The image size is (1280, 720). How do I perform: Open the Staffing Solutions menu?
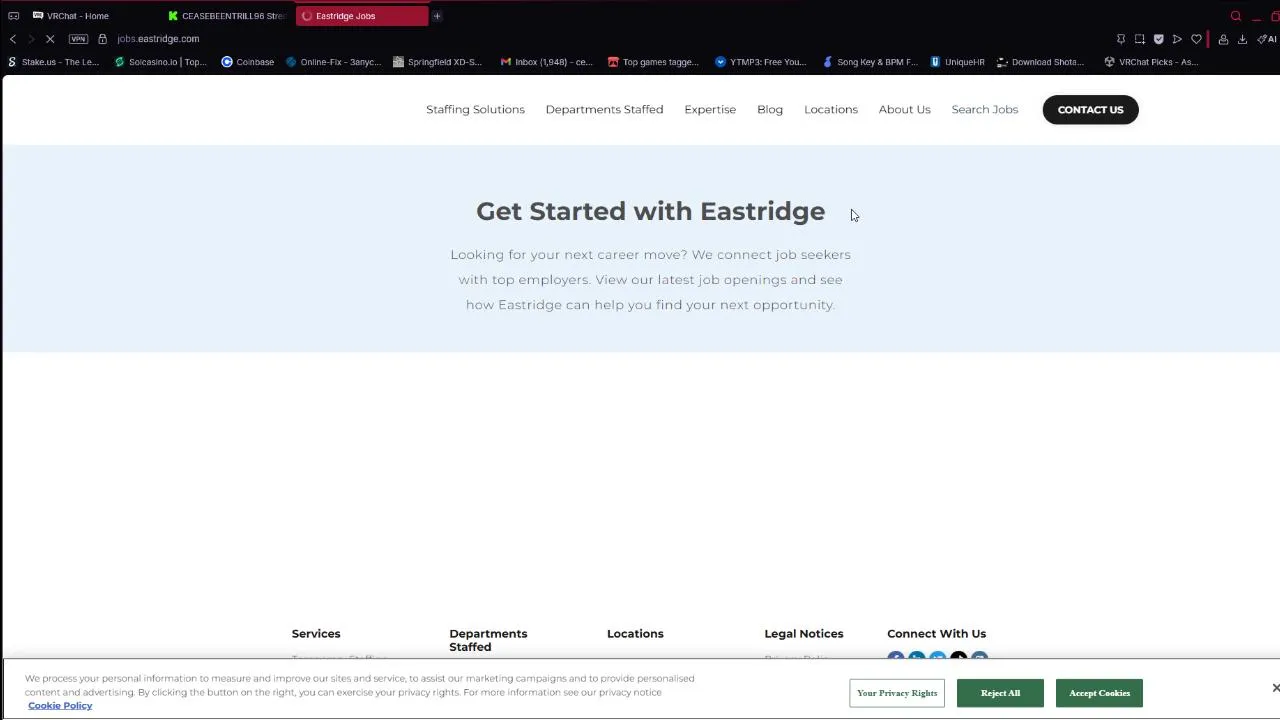(475, 110)
